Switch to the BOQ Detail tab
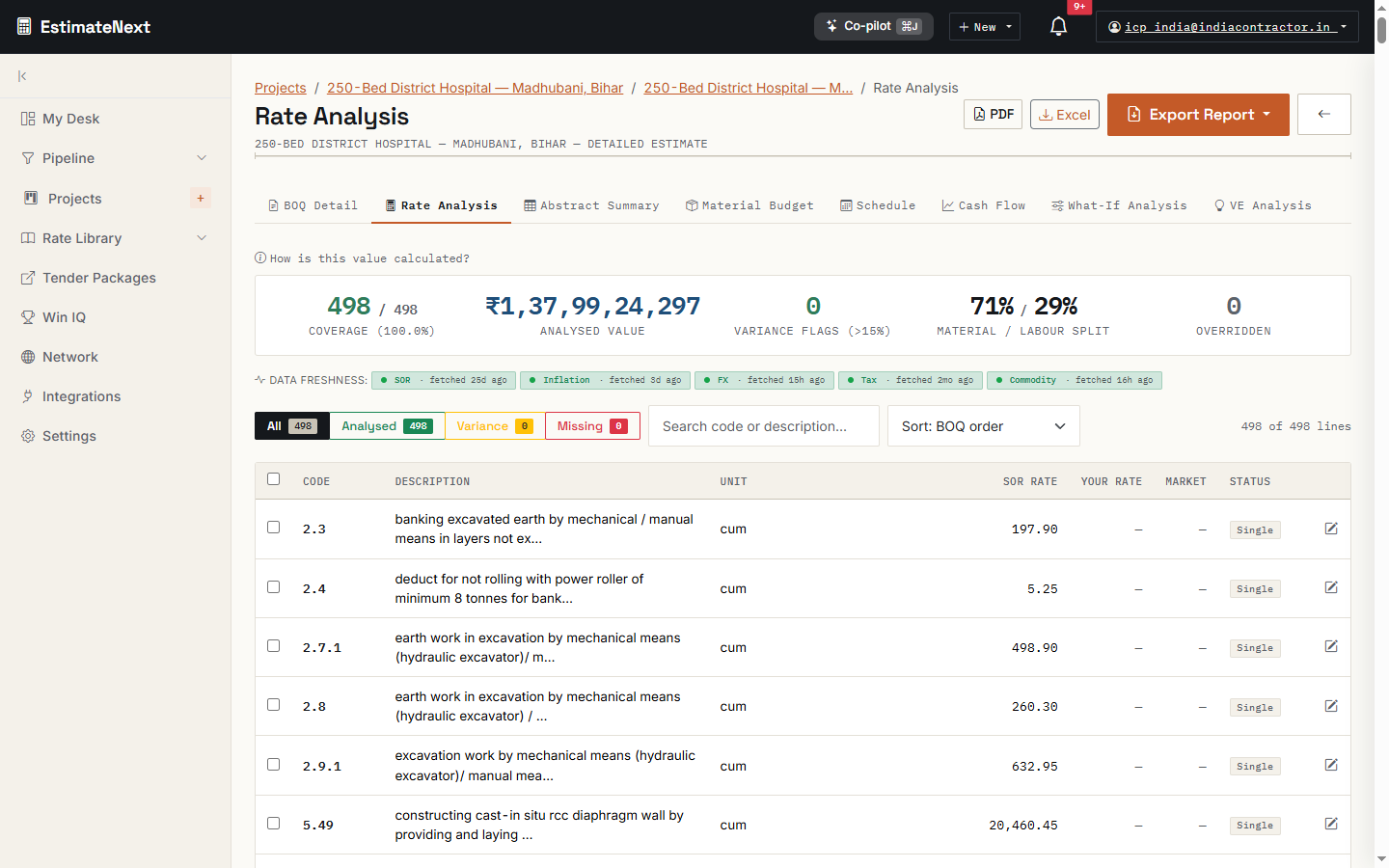1389x868 pixels. click(x=313, y=205)
